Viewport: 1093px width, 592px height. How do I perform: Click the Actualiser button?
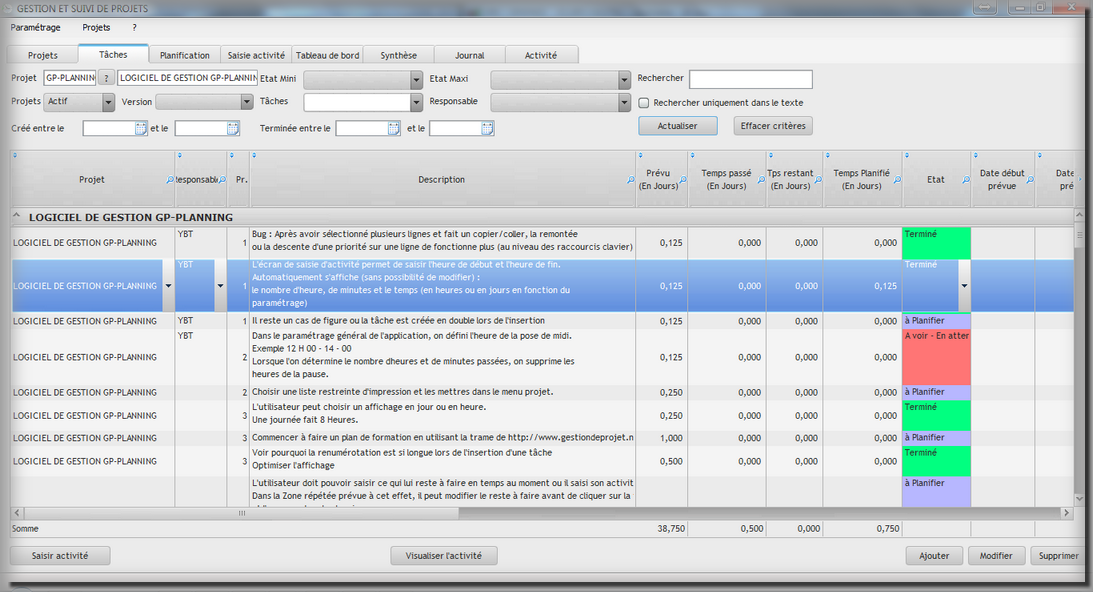coord(678,126)
